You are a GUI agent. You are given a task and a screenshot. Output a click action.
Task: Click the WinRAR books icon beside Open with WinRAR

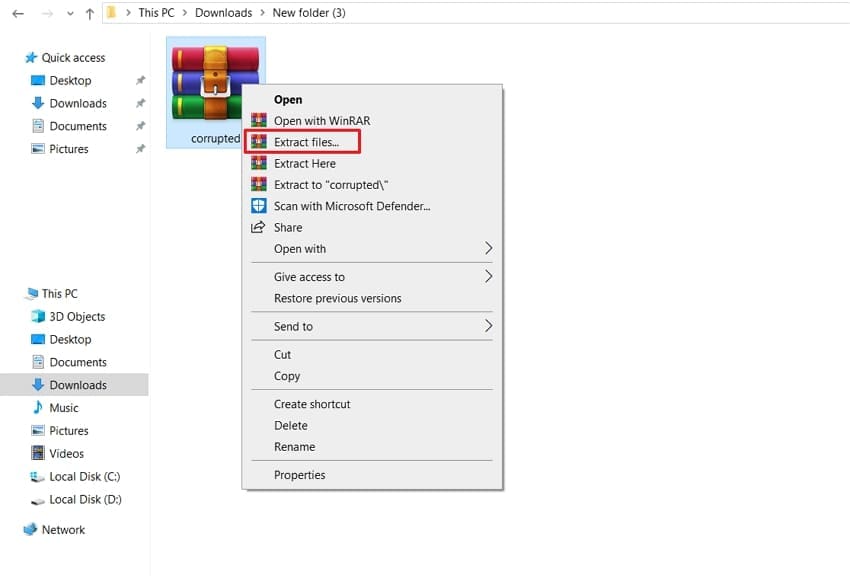258,120
